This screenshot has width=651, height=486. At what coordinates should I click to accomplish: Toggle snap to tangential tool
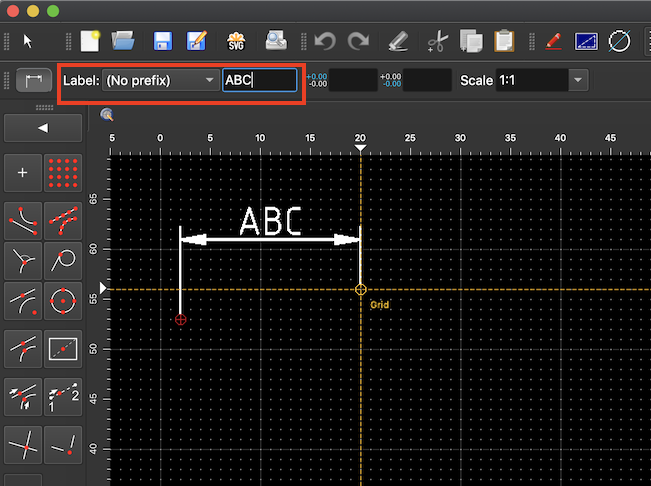[63, 261]
